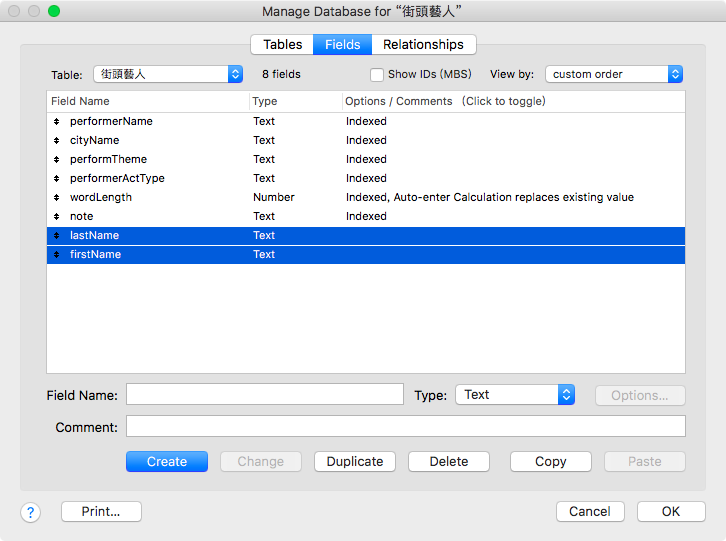Click the Indexed option for cityName
The image size is (726, 541).
pyautogui.click(x=366, y=140)
